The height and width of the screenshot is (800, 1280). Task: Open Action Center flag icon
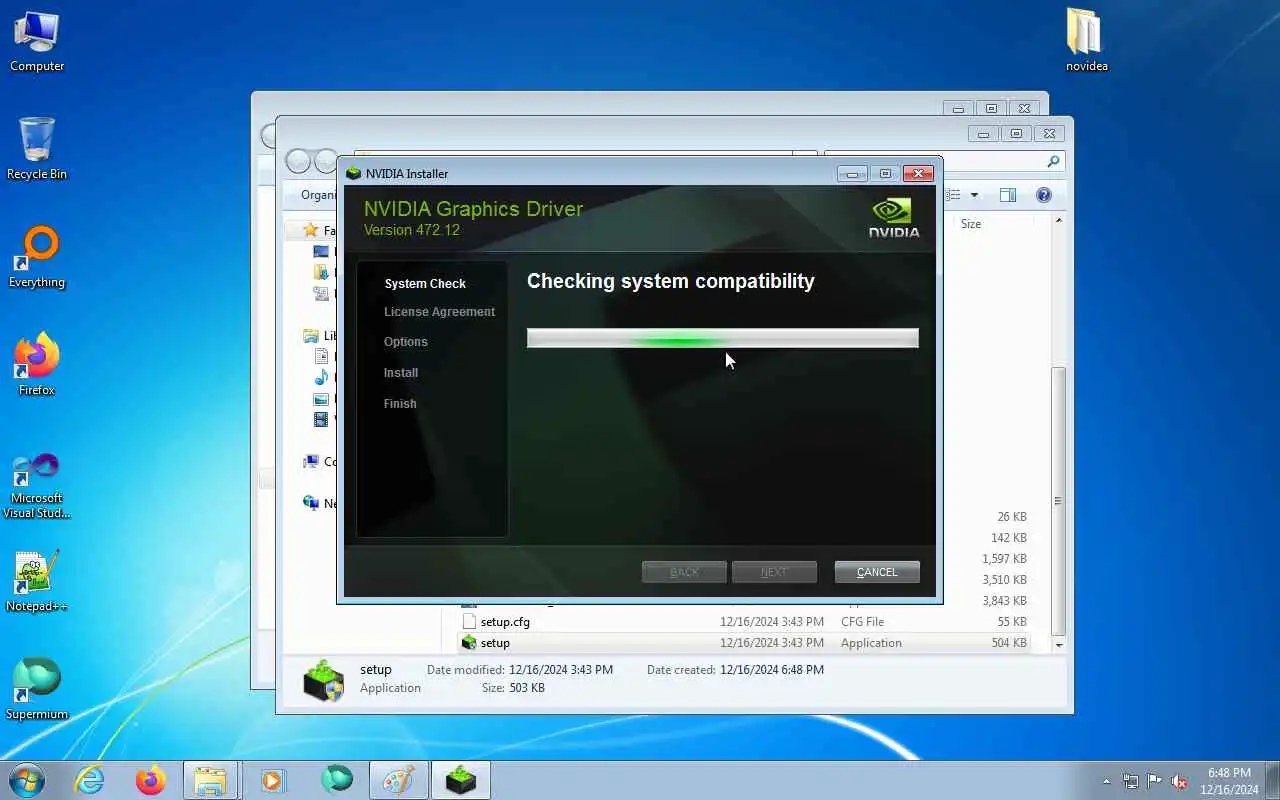pyautogui.click(x=1155, y=781)
